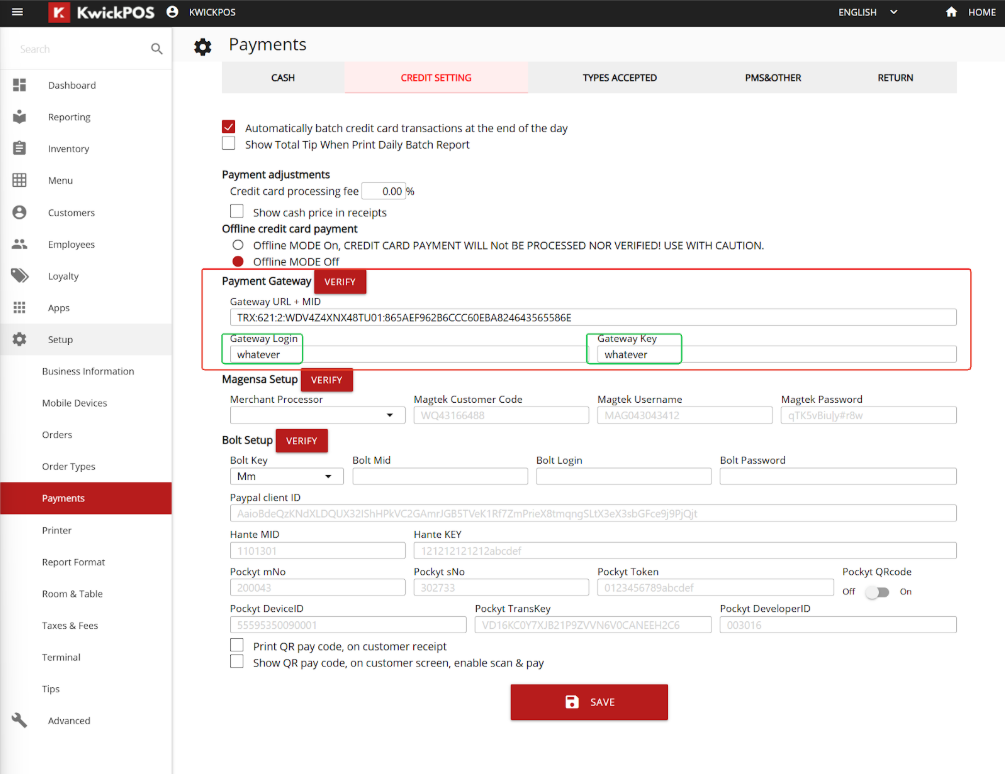Click the Customers person icon
The image size is (1005, 774).
click(x=19, y=212)
